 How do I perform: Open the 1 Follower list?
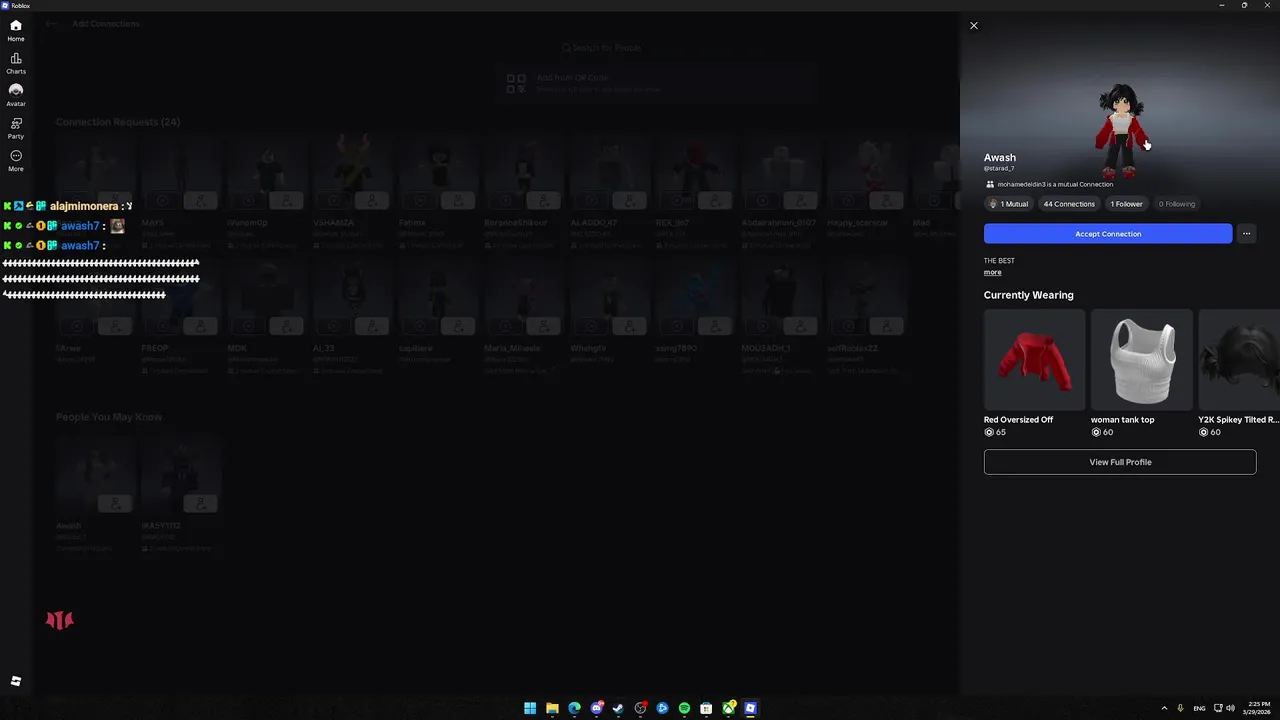[x=1126, y=204]
